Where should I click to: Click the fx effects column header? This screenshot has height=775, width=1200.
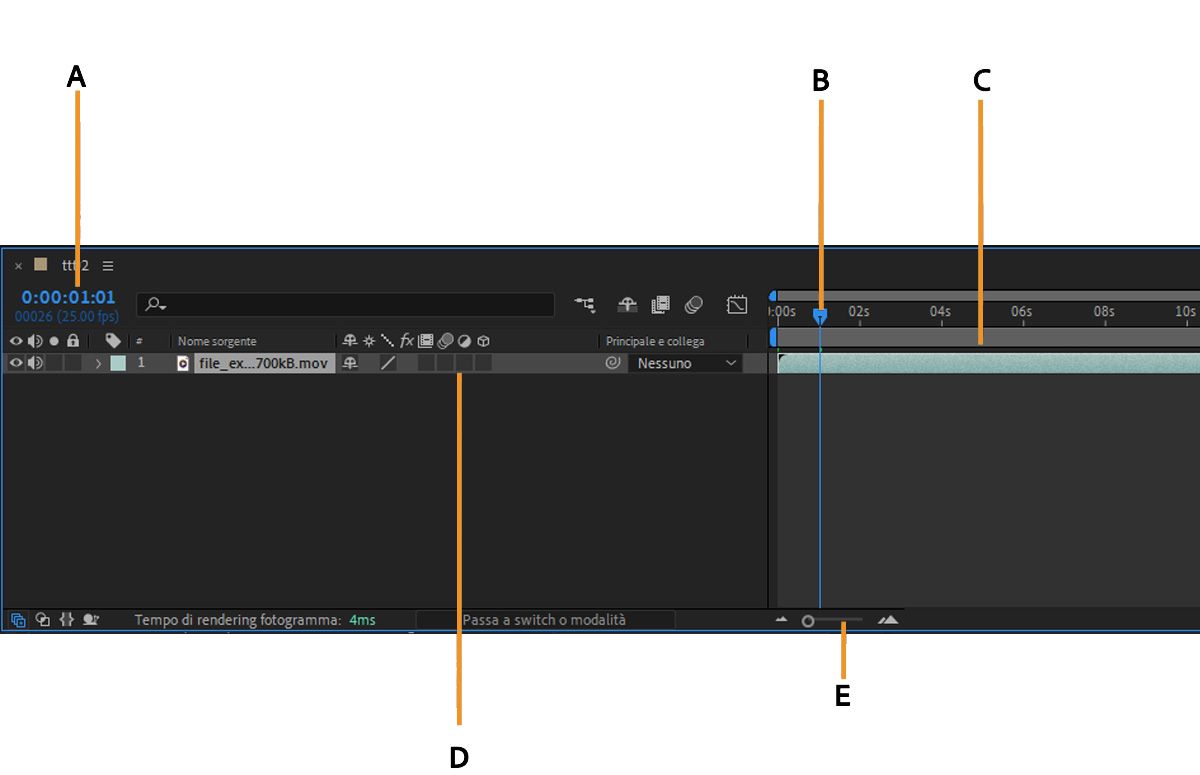pyautogui.click(x=407, y=341)
